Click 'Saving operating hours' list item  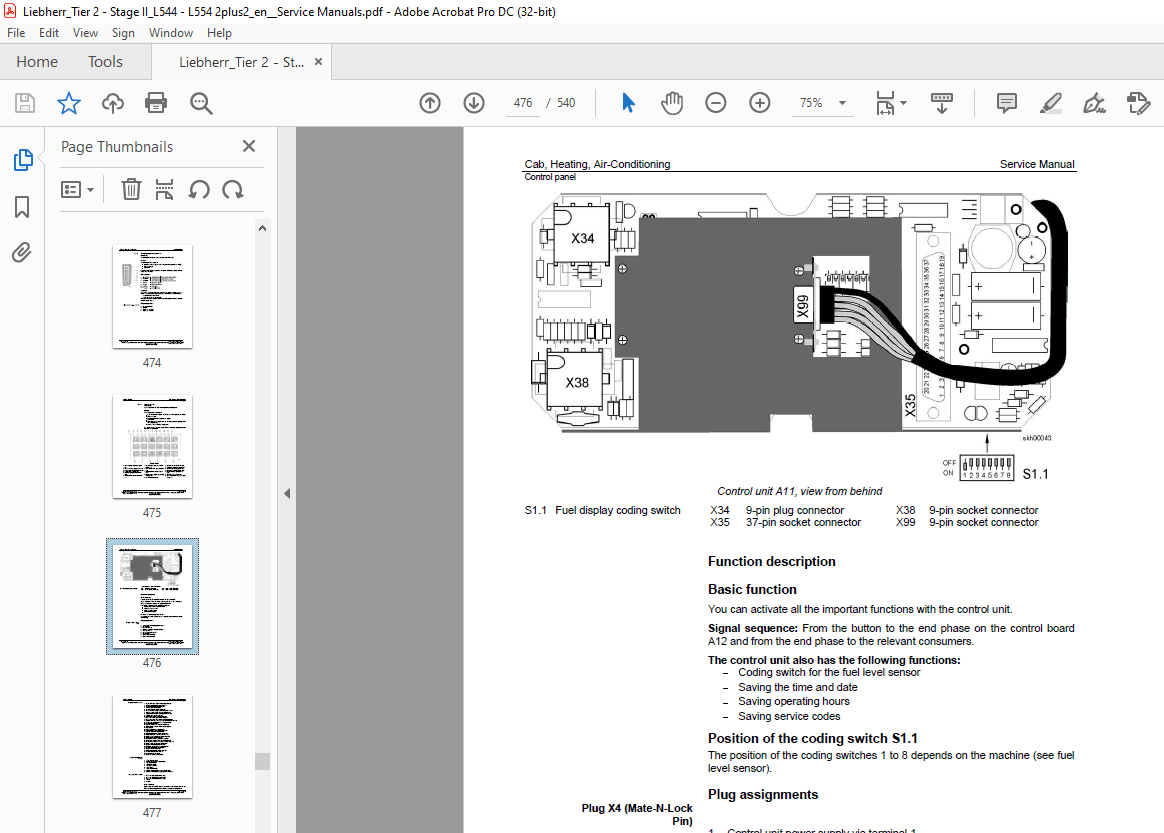tap(794, 702)
